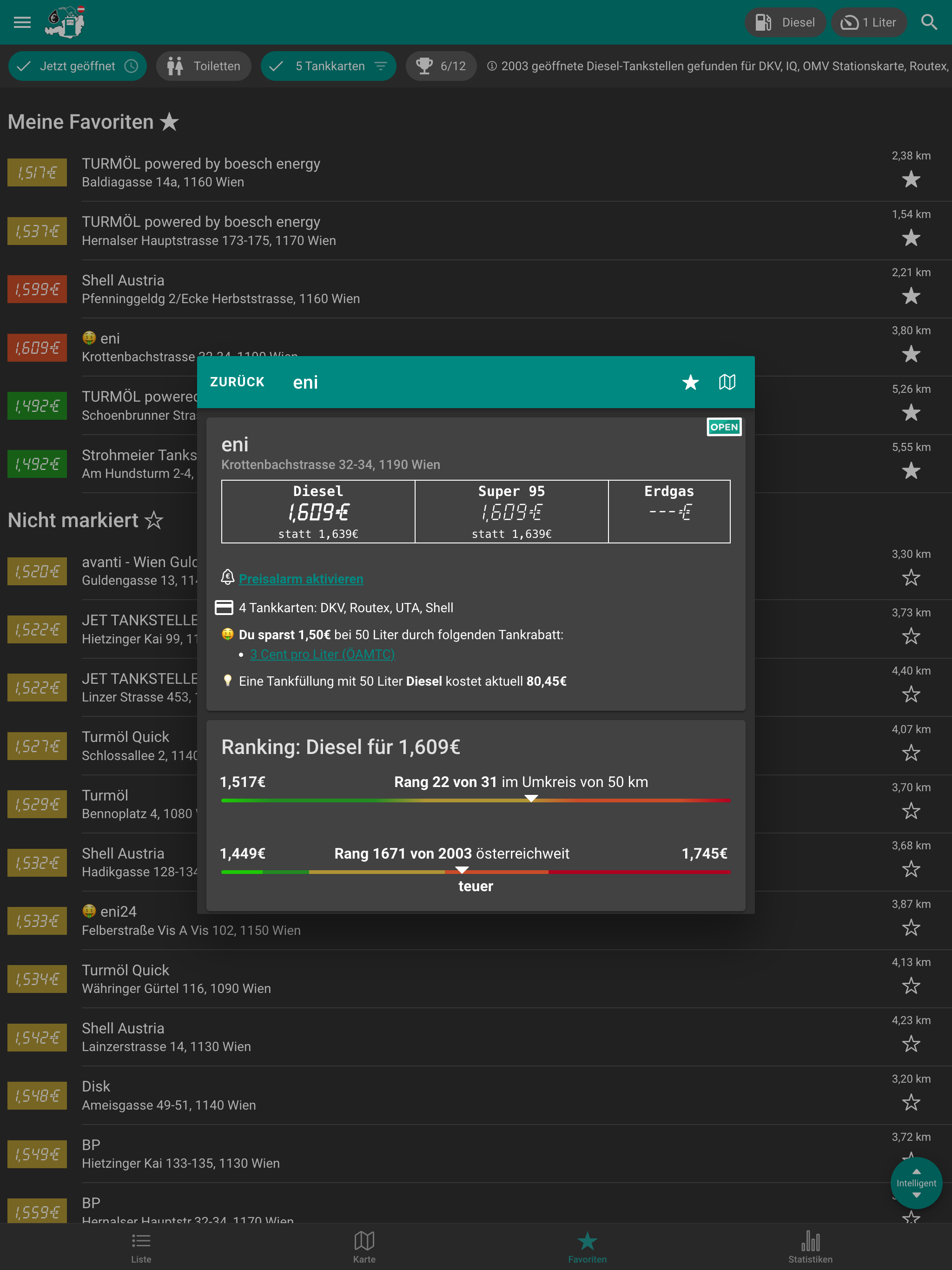Click the österreichweit ranking bar

tap(476, 872)
